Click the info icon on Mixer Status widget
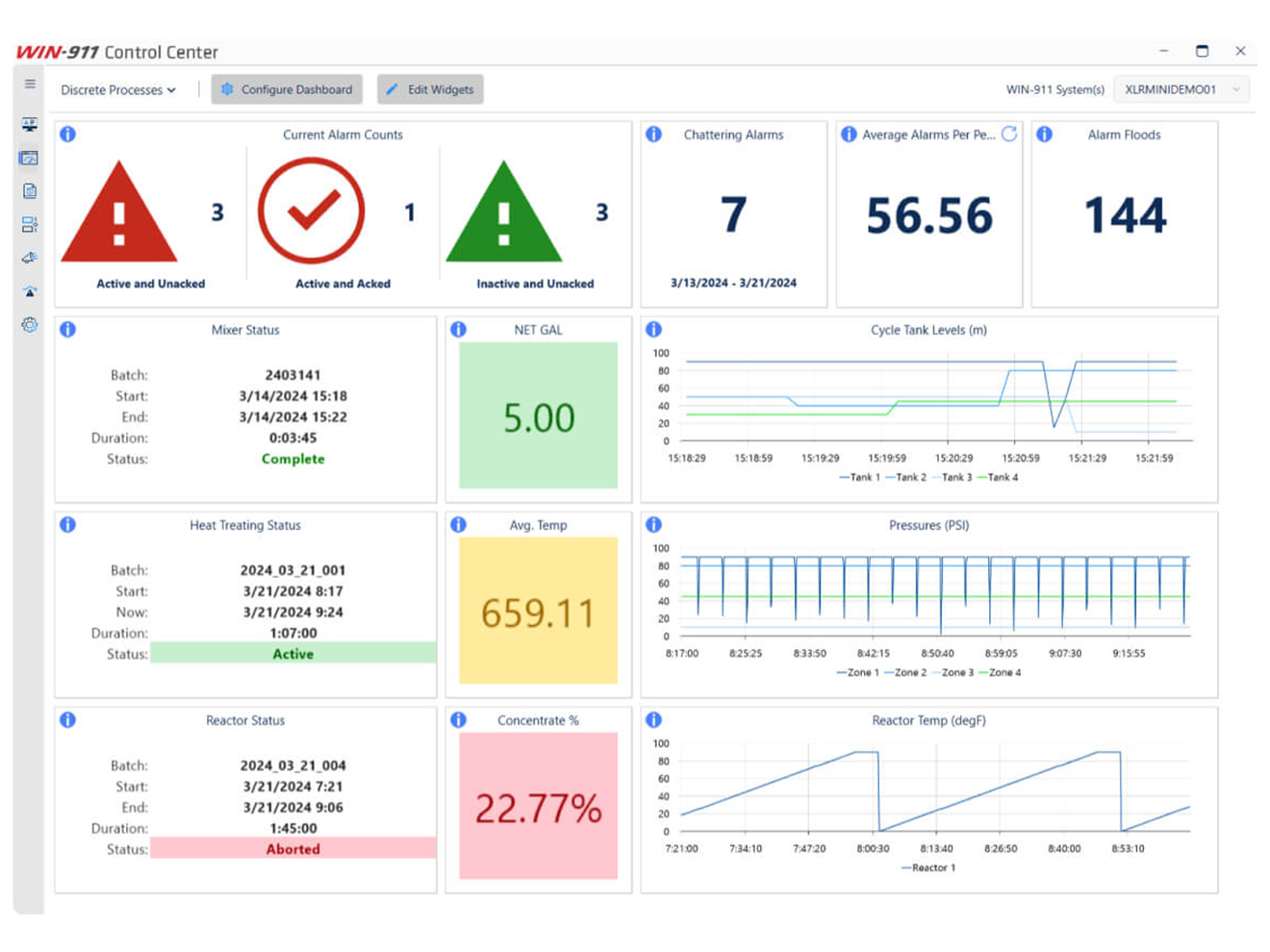Viewport: 1270px width, 952px height. coord(67,329)
